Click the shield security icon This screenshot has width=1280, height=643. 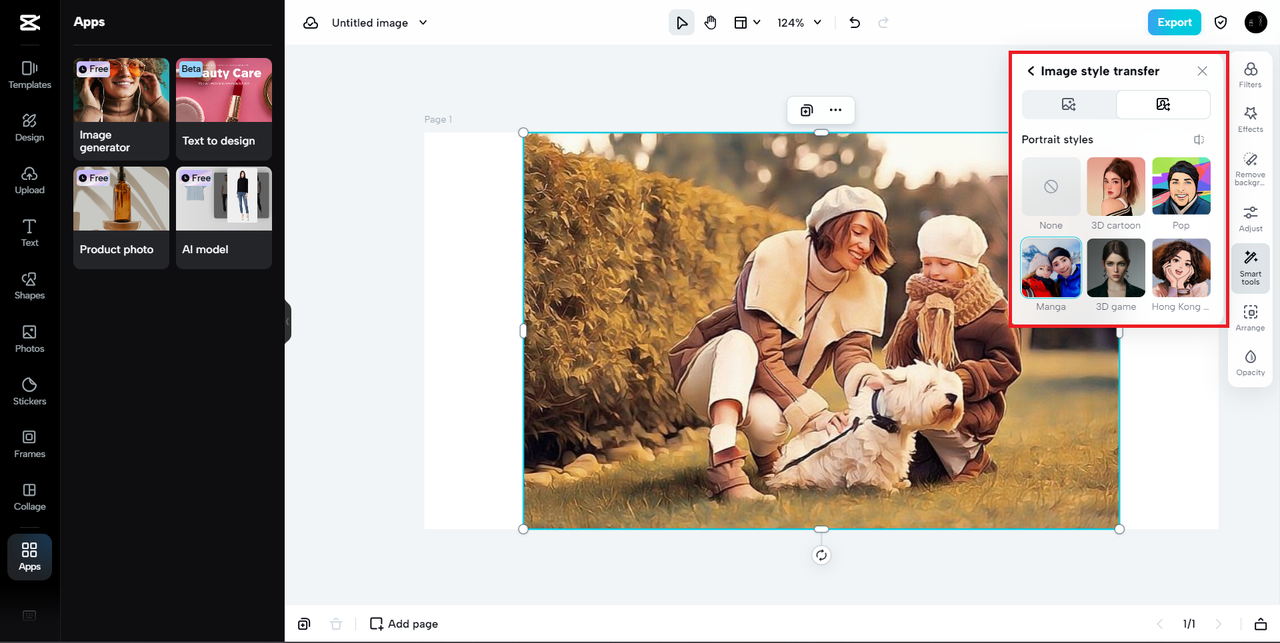pyautogui.click(x=1221, y=22)
